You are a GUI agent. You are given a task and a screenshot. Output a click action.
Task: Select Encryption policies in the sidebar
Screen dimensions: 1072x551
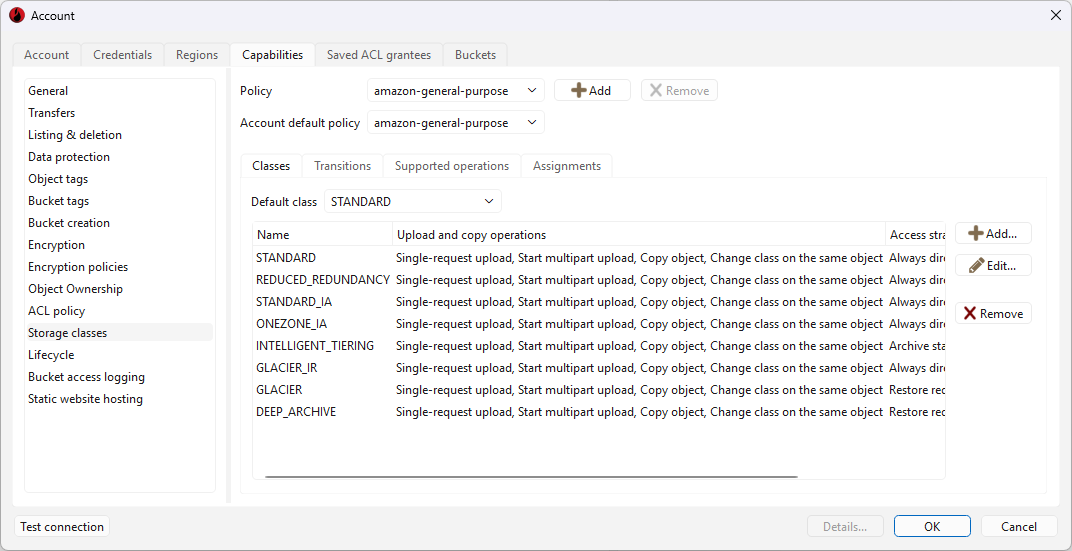coord(120,267)
